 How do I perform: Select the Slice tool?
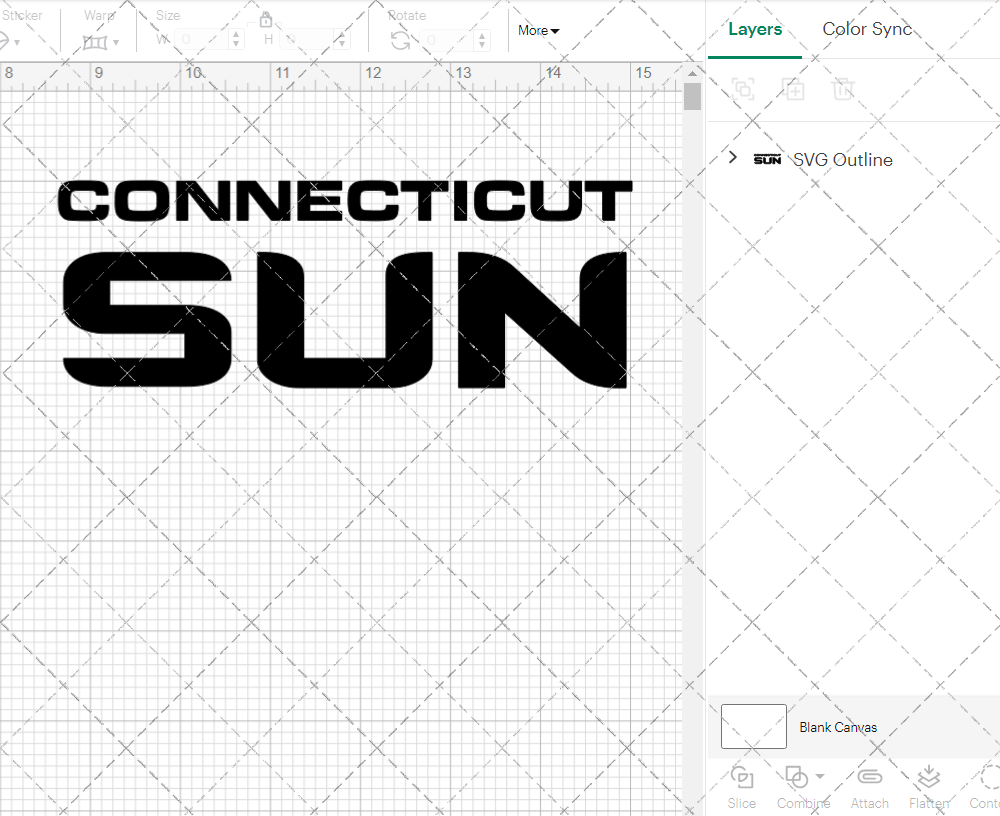(x=741, y=787)
